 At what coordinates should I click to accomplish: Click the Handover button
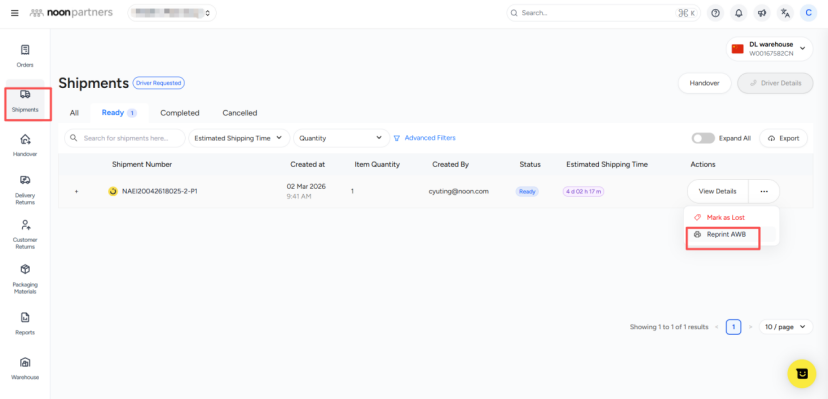coord(704,83)
